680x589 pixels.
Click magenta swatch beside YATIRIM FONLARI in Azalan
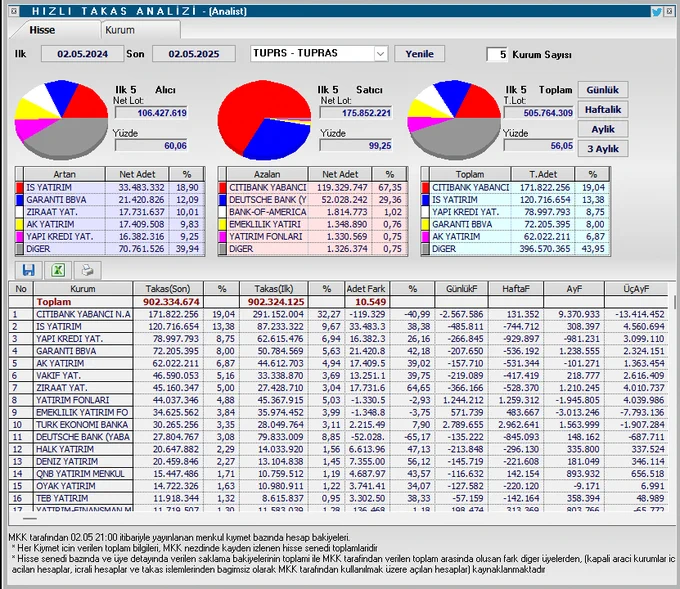click(222, 236)
